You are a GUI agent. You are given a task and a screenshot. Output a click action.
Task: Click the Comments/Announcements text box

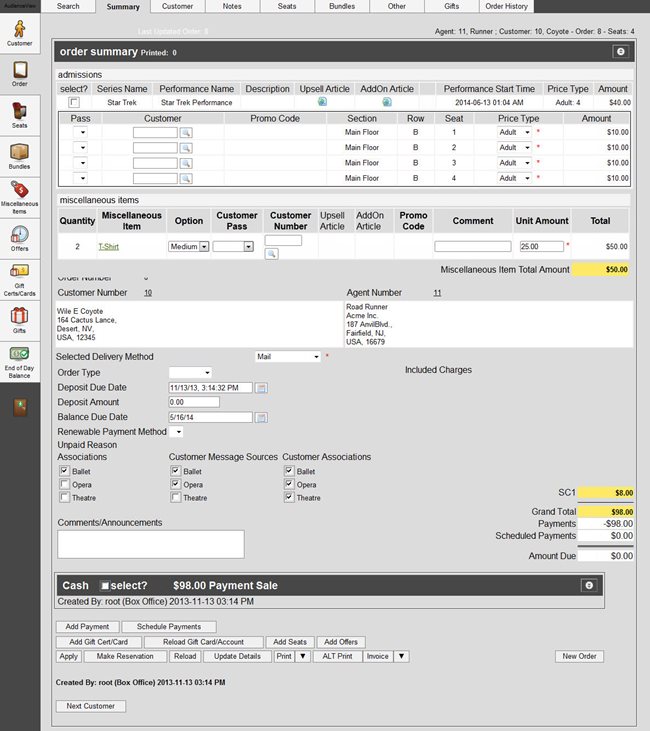coord(151,544)
